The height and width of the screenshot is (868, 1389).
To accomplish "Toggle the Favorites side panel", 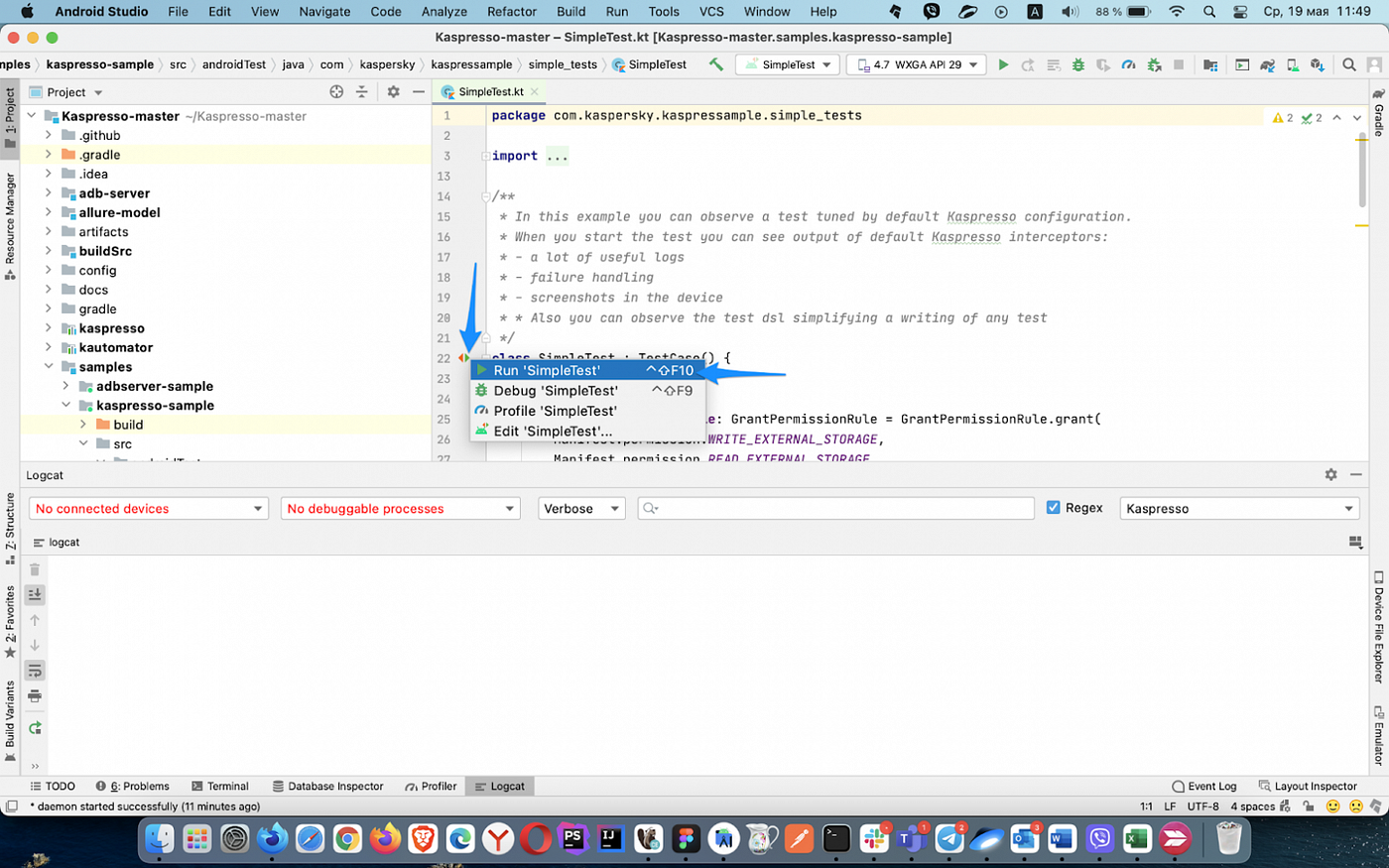I will coord(10,622).
